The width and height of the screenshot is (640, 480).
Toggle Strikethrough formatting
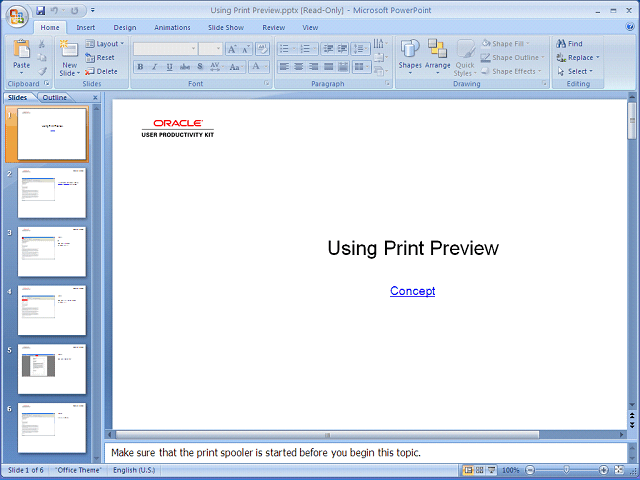184,67
